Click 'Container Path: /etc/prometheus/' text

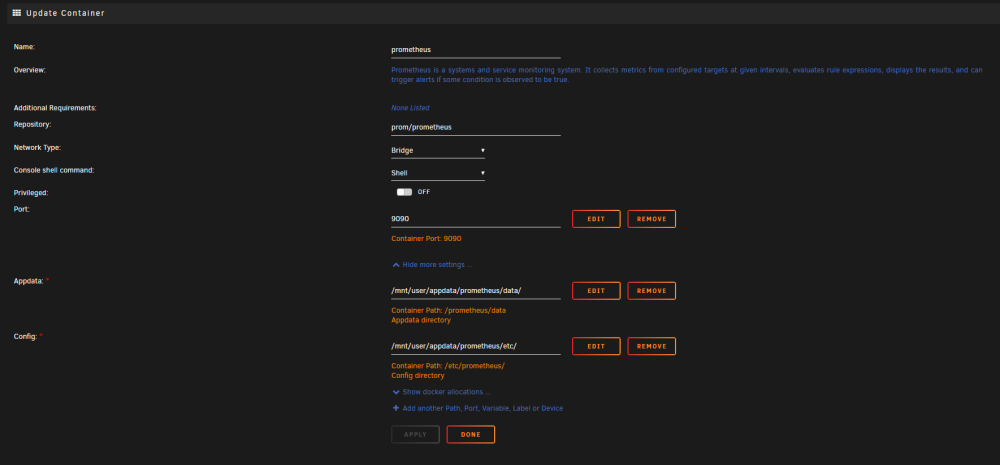[x=448, y=366]
